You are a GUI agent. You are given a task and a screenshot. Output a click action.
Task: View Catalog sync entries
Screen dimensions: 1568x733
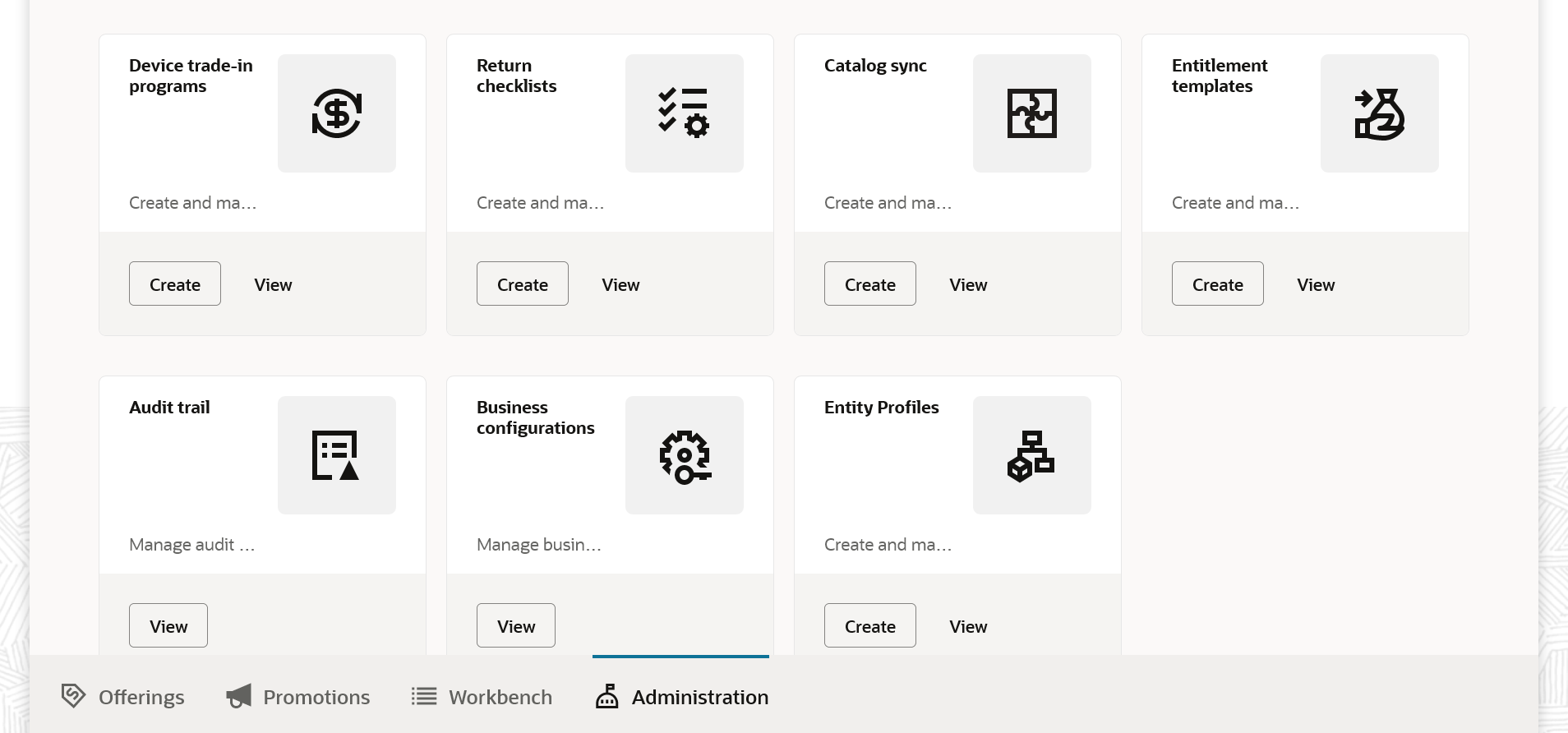tap(968, 284)
